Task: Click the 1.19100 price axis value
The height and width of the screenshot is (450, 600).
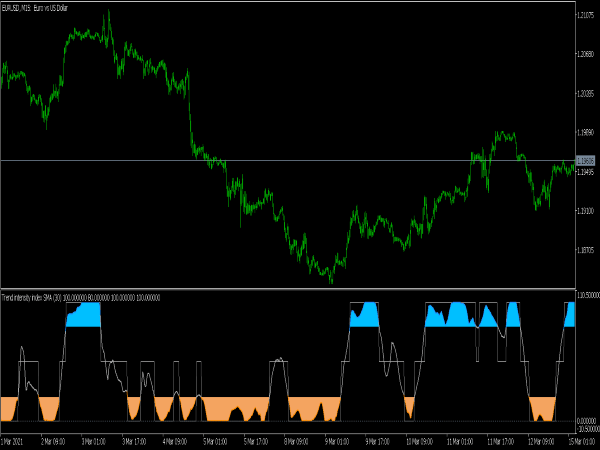Action: coord(585,211)
